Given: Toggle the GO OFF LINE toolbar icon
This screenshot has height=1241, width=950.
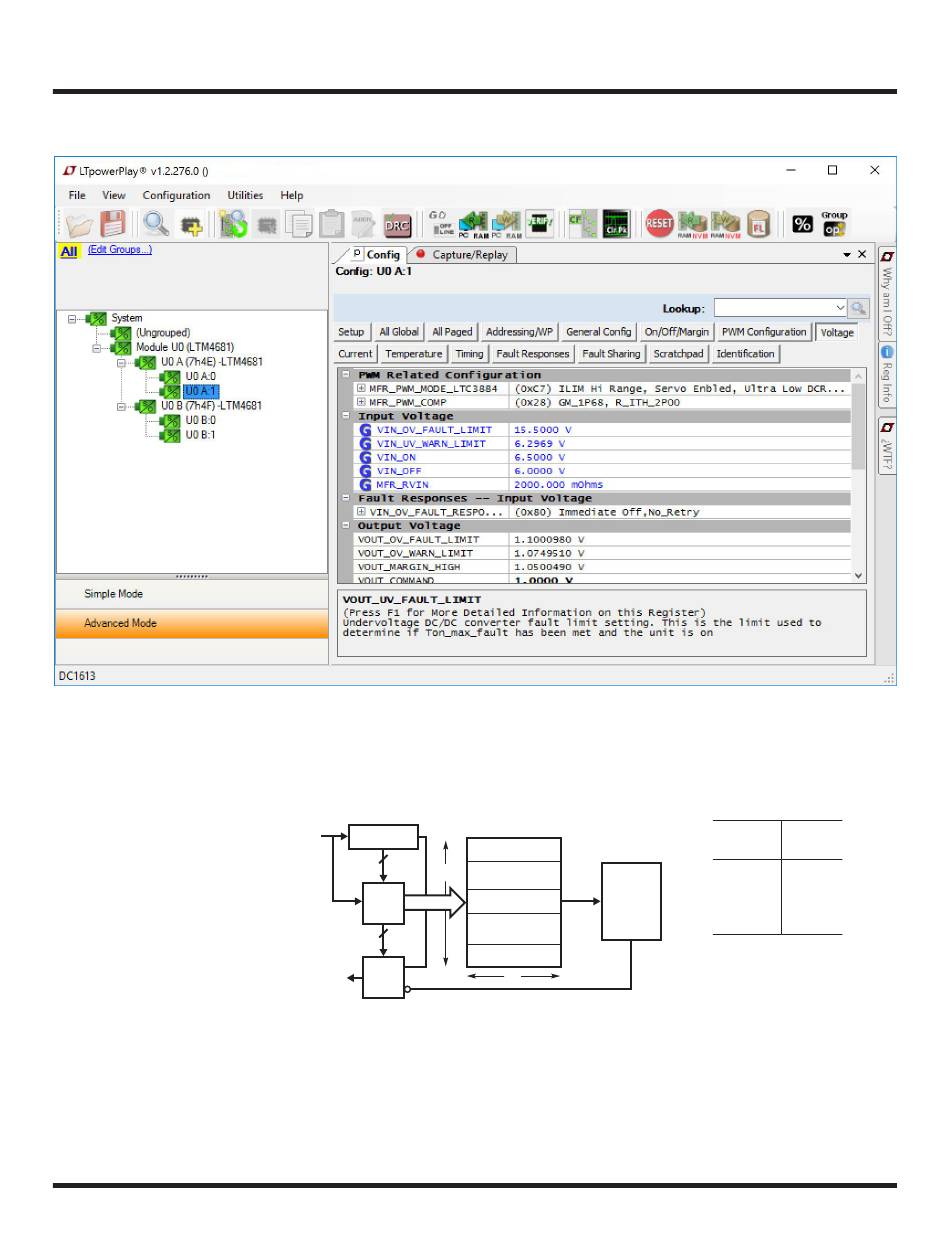Looking at the screenshot, I should pos(441,223).
